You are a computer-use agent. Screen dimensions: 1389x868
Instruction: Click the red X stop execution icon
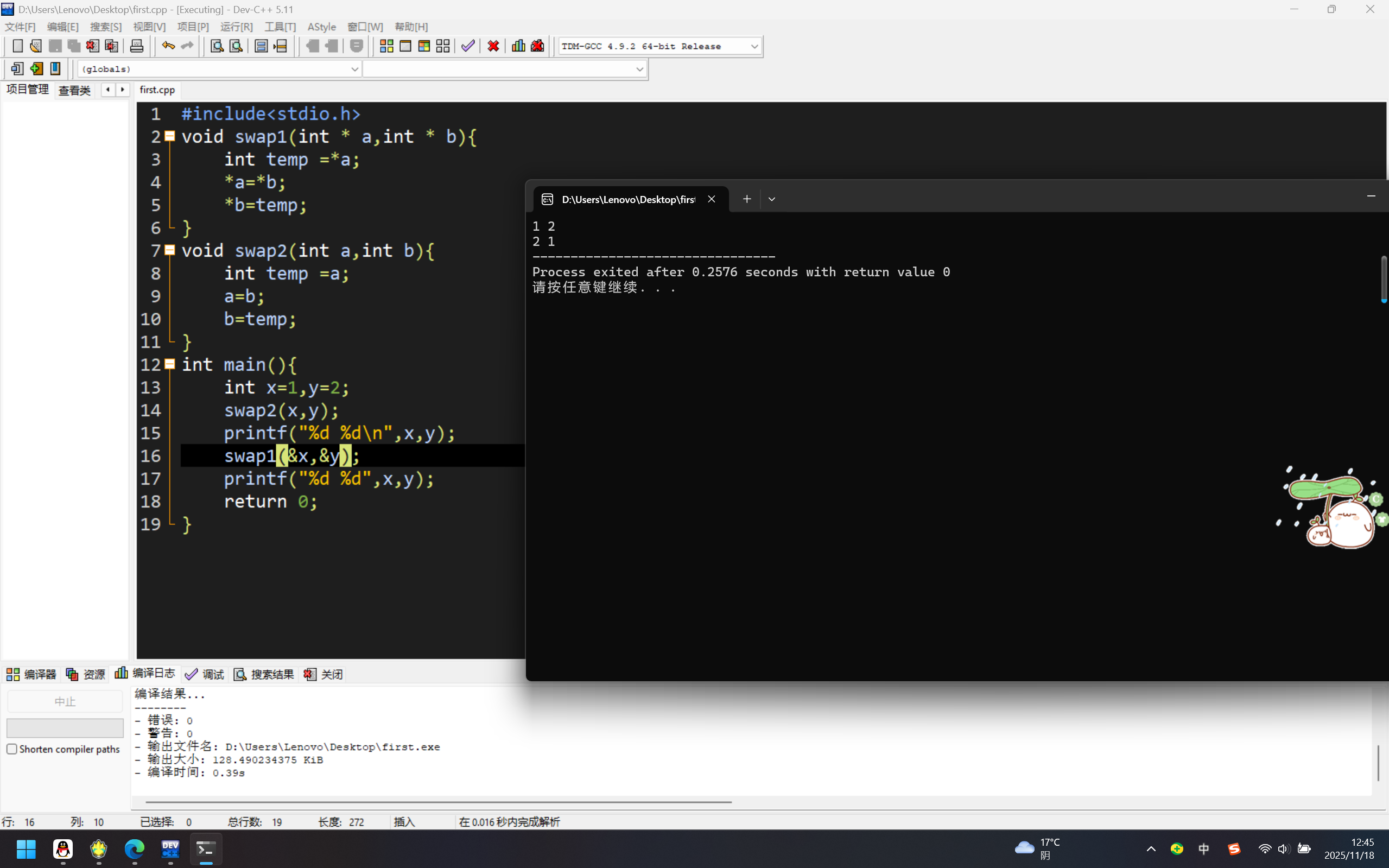pyautogui.click(x=493, y=46)
